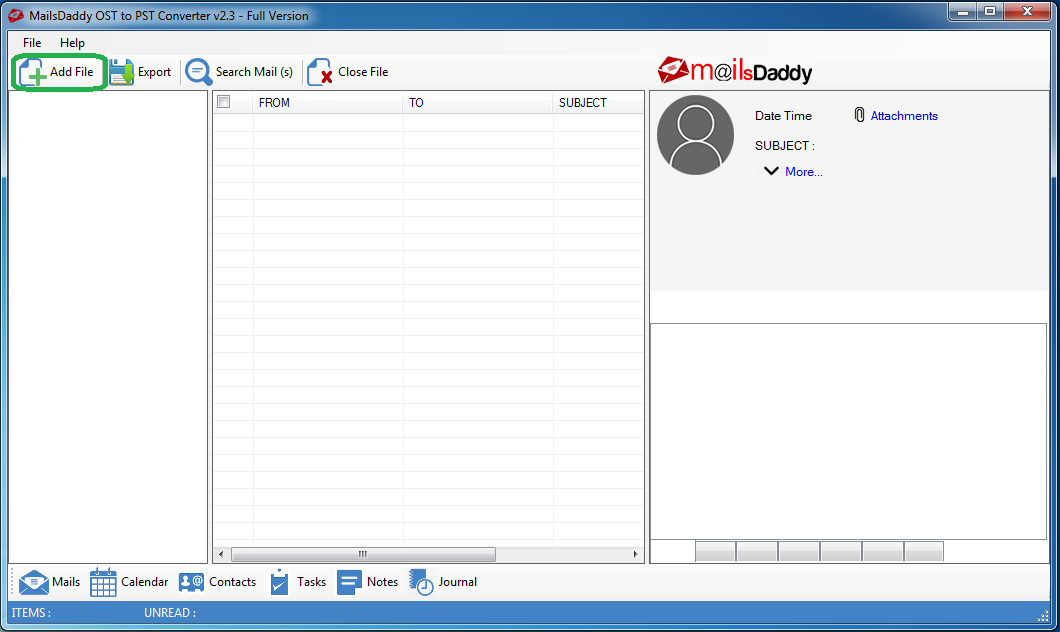1060x632 pixels.
Task: Click the MailsDaddy logo banner
Action: pos(735,71)
